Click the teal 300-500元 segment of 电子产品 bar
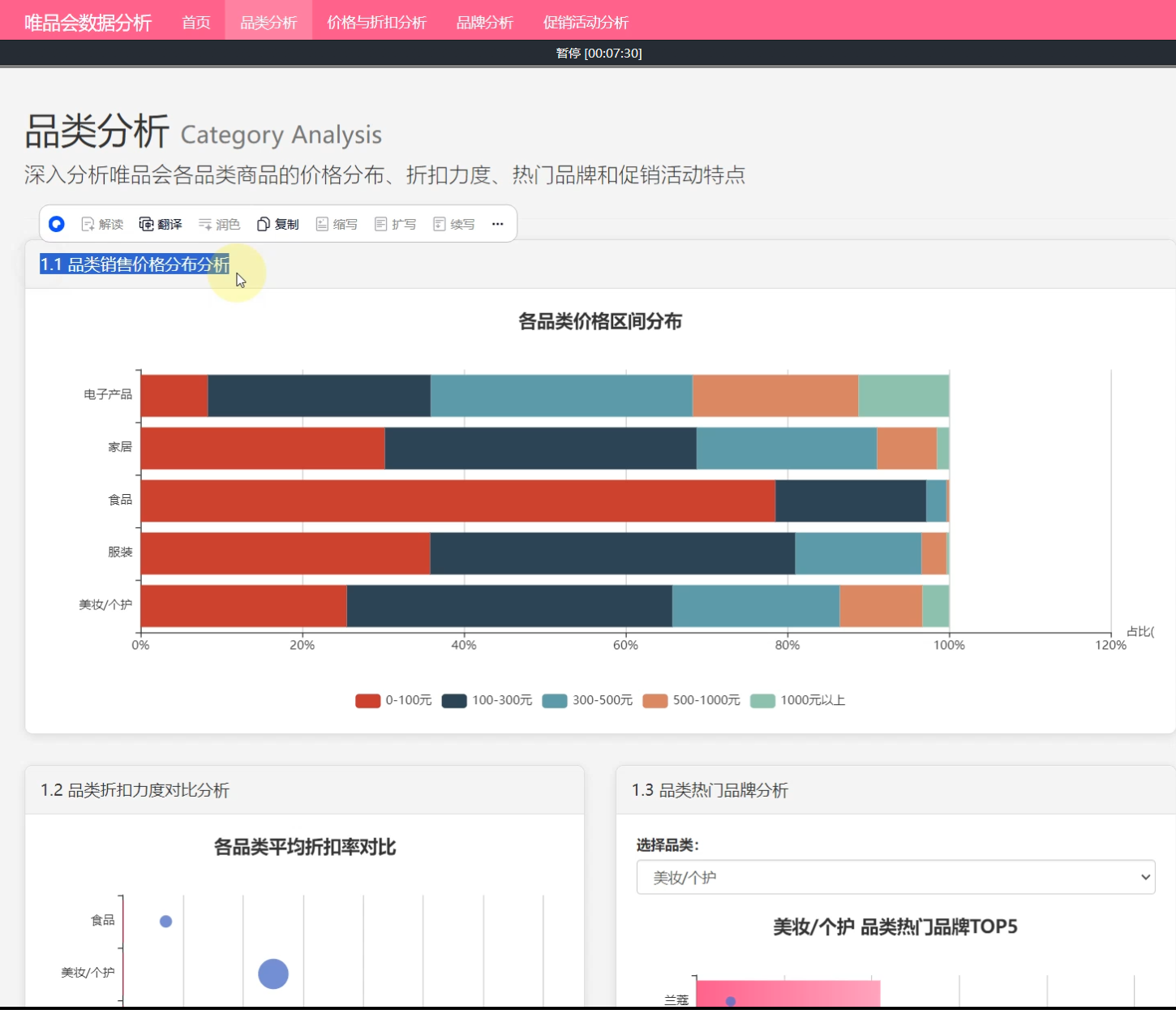The image size is (1176, 1010). tap(561, 396)
